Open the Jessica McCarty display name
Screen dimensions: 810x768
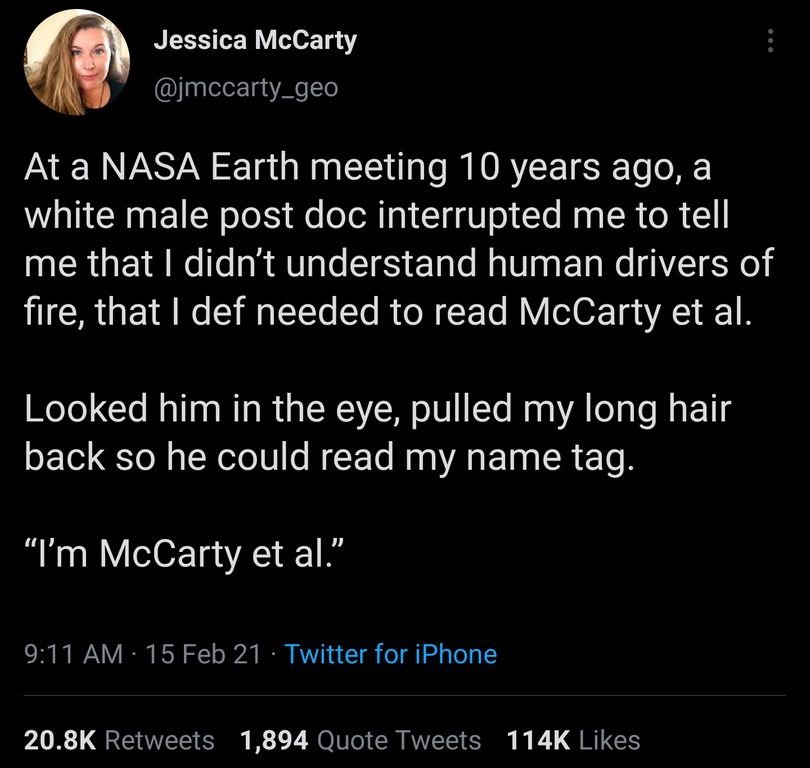point(255,41)
